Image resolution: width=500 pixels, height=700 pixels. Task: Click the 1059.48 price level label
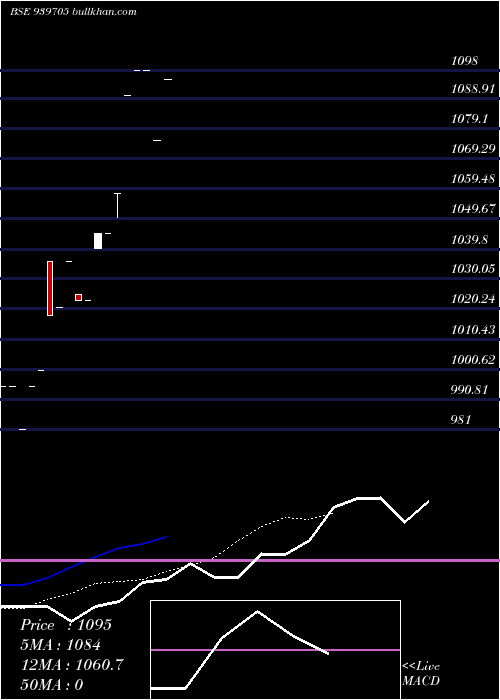coord(473,179)
